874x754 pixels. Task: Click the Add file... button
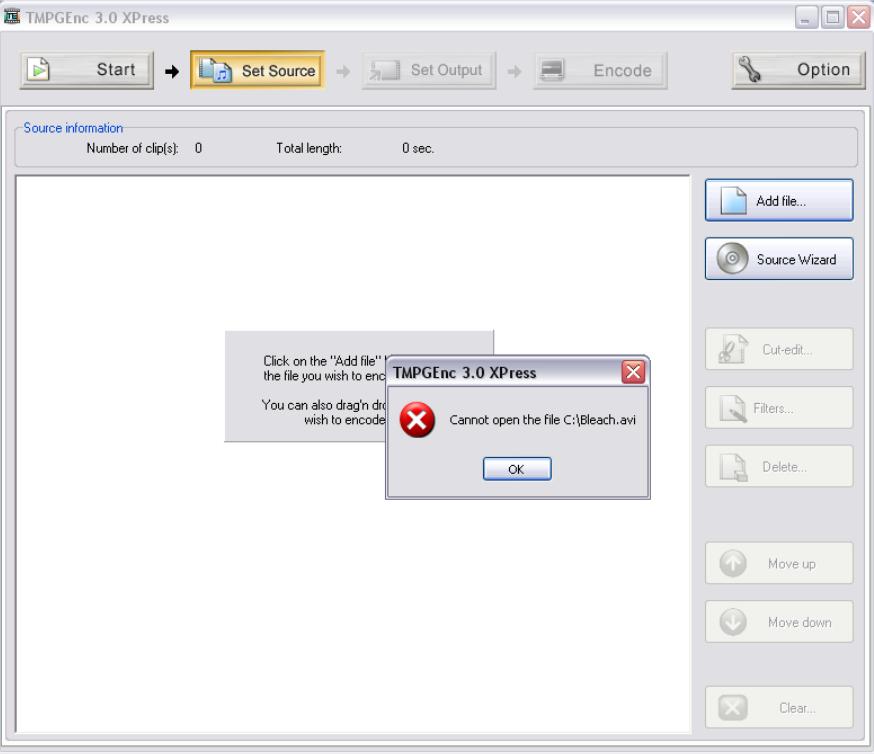tap(779, 200)
